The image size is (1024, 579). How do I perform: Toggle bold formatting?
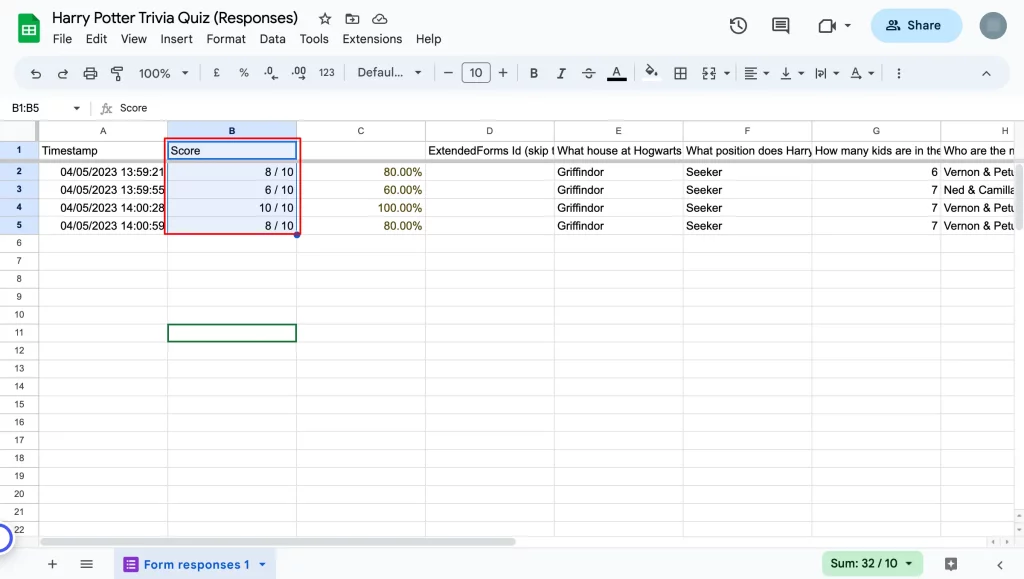click(534, 73)
